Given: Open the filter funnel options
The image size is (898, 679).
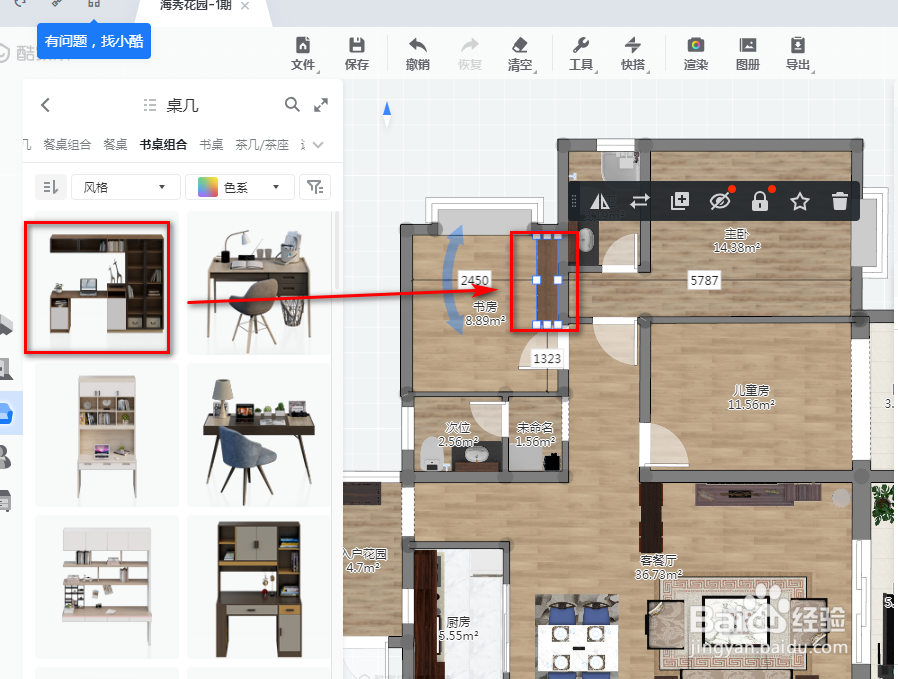Looking at the screenshot, I should 315,187.
